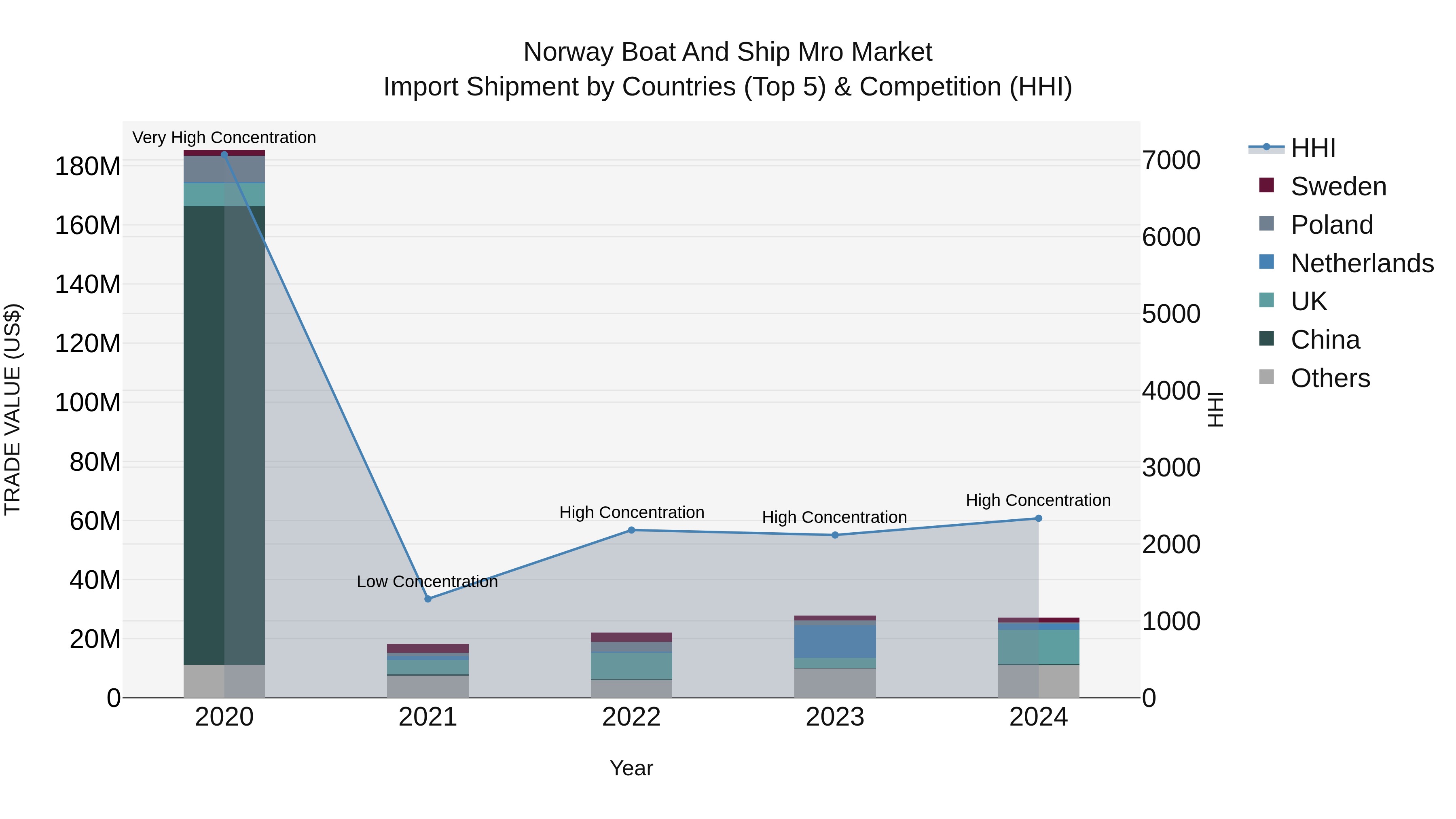Click the China segment in 2020 bar
The width and height of the screenshot is (1456, 819).
tap(224, 436)
